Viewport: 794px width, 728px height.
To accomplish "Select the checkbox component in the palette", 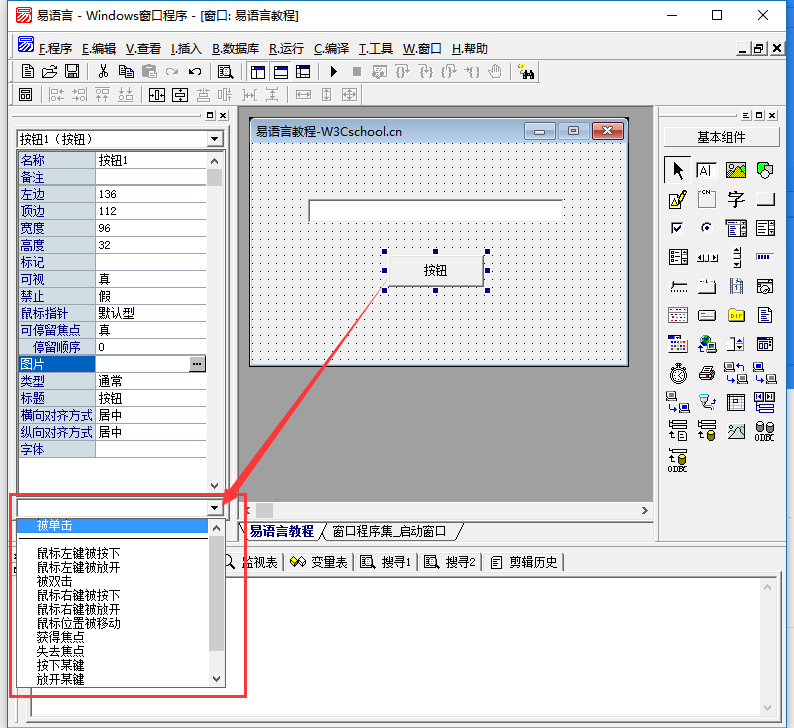I will 677,228.
